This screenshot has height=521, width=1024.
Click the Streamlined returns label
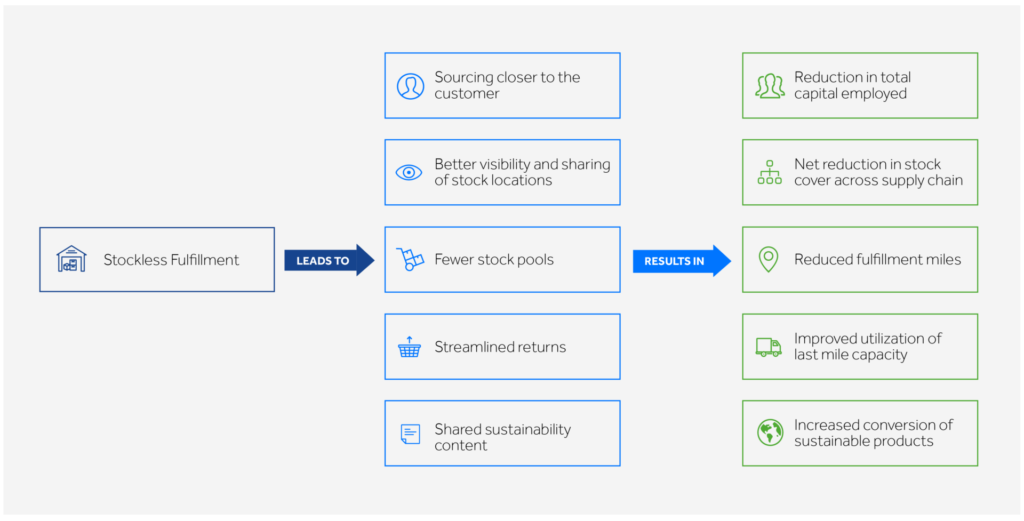[x=500, y=347]
